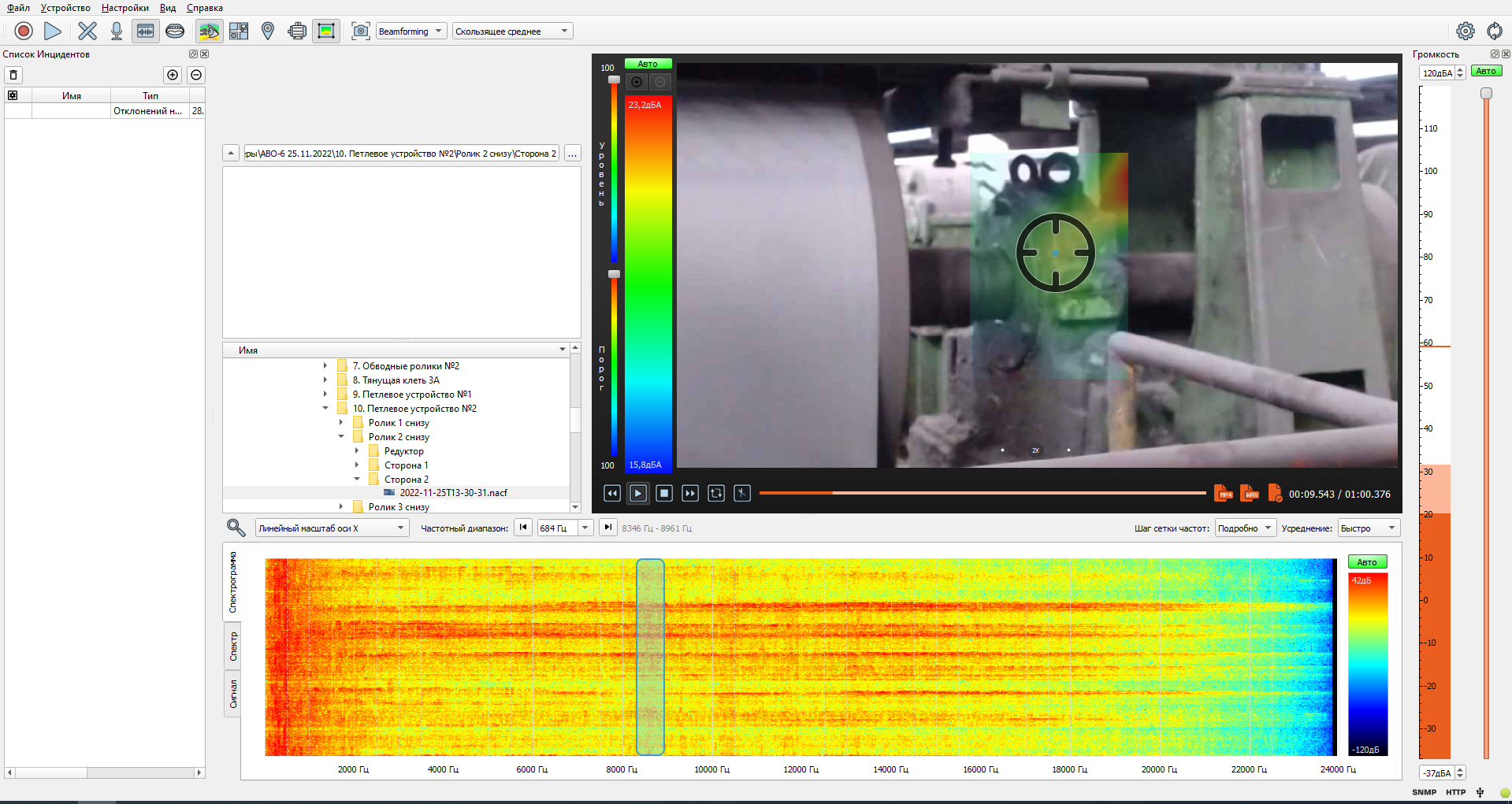This screenshot has height=804, width=1512.
Task: Export audio as WAV file
Action: (x=1249, y=494)
